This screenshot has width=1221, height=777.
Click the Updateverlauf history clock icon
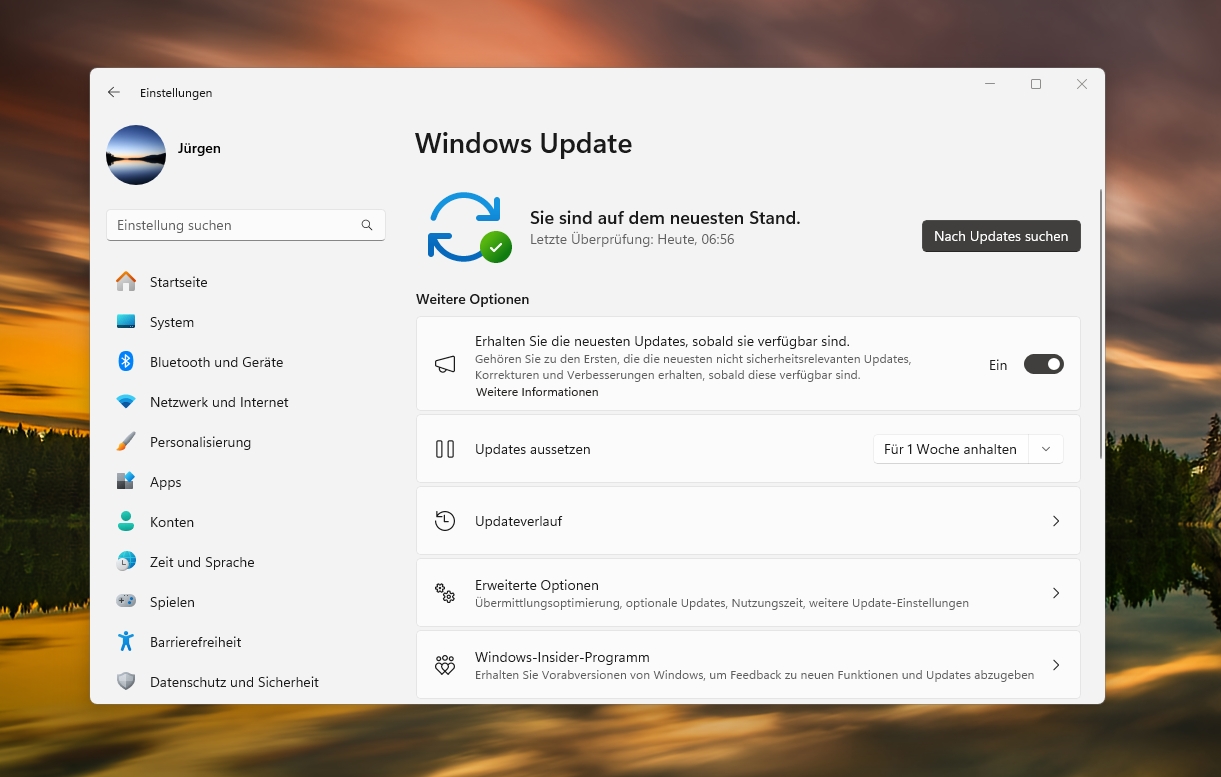click(445, 521)
